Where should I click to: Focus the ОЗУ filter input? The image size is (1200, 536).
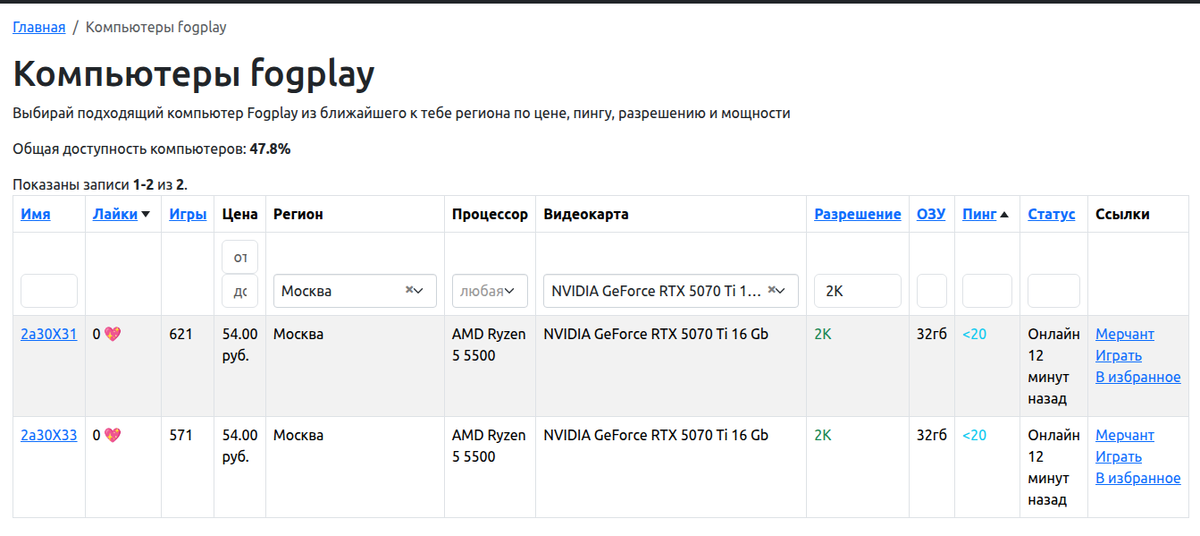coord(932,291)
